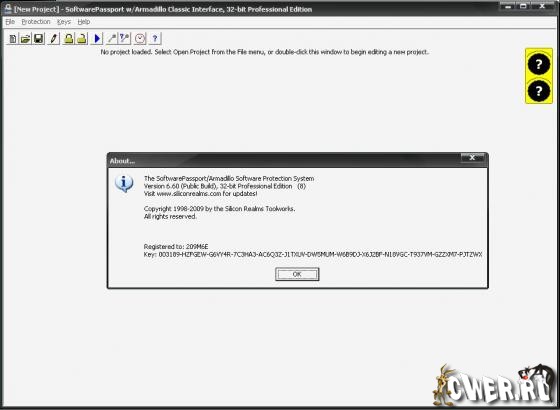Open the File menu
560x410 pixels.
pos(10,22)
